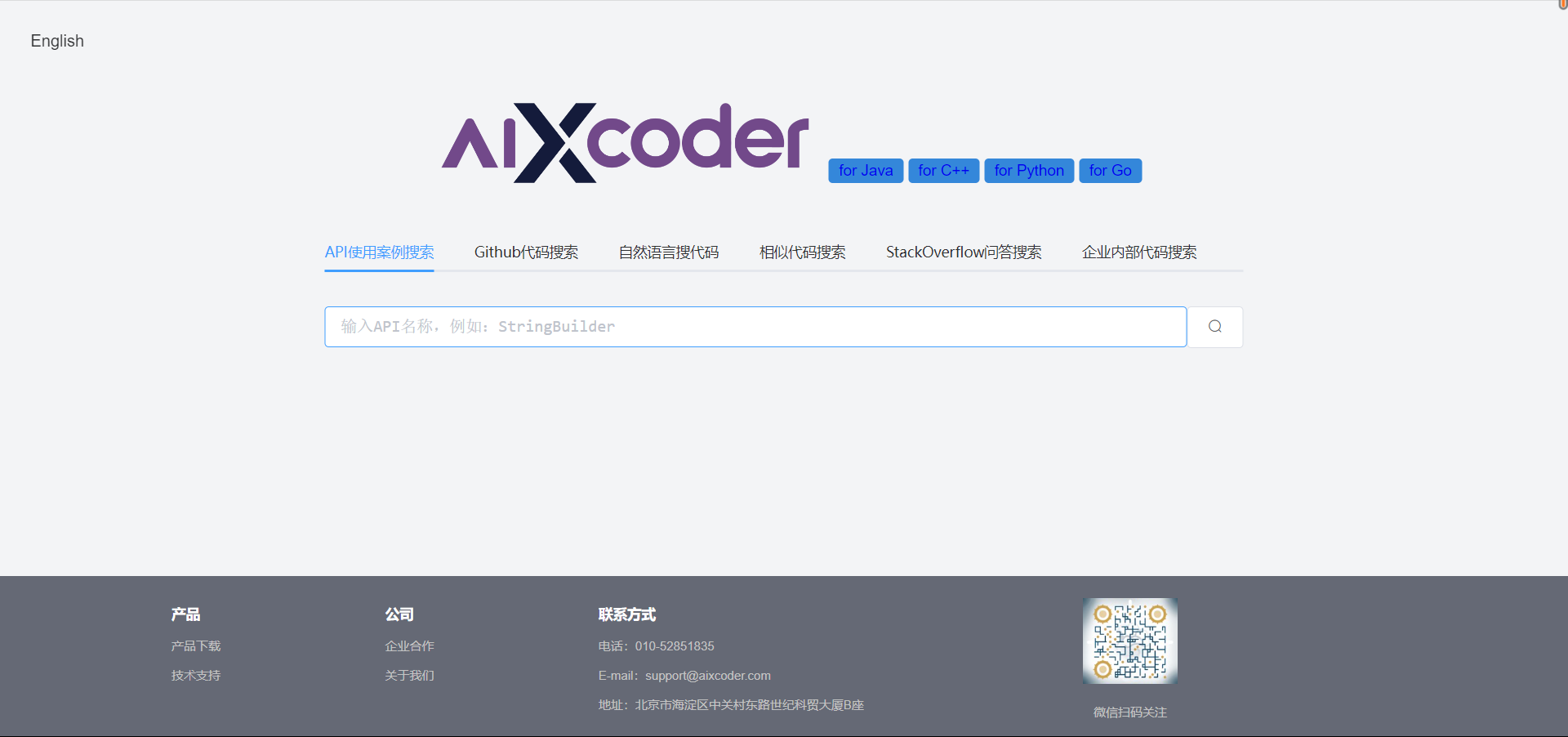Click the 微信扫码关注 caption
This screenshot has height=737, width=1568.
(x=1130, y=712)
